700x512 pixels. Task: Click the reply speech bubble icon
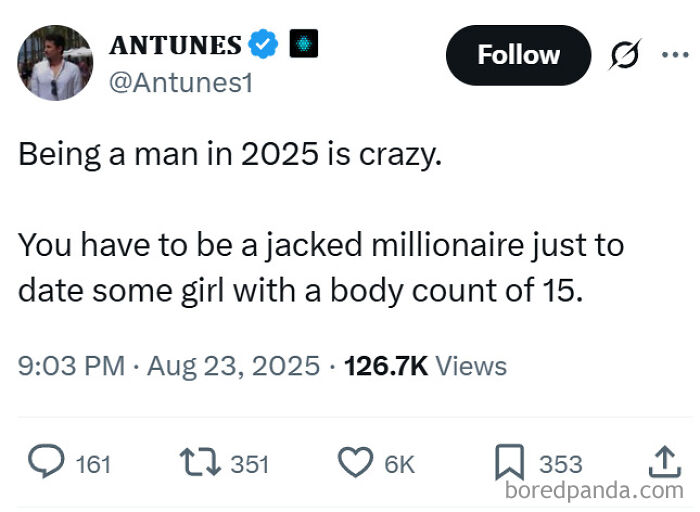[x=44, y=463]
